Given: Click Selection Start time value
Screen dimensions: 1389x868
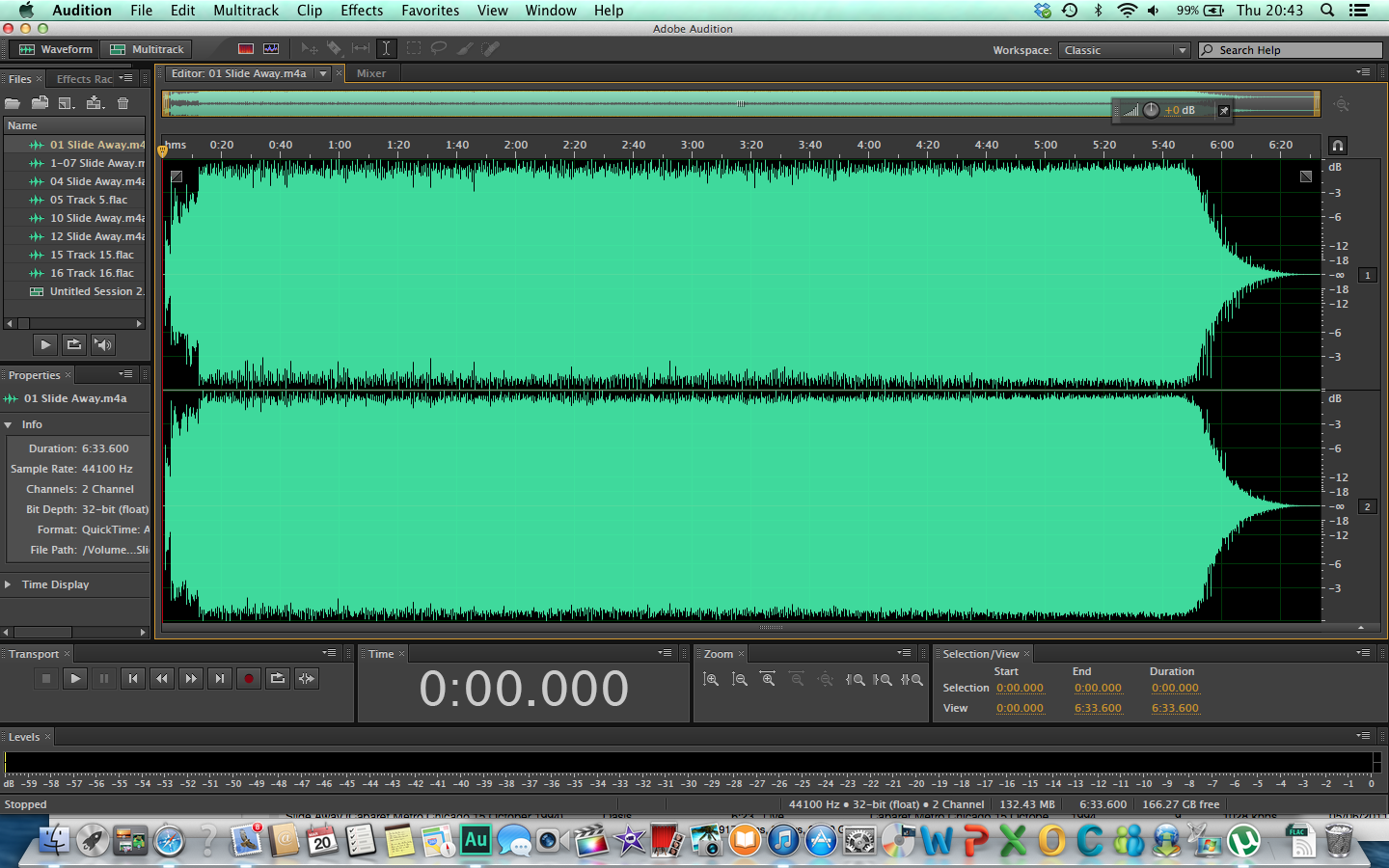Looking at the screenshot, I should [x=1020, y=688].
